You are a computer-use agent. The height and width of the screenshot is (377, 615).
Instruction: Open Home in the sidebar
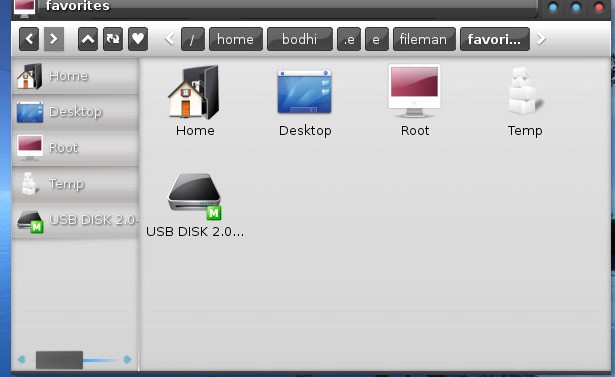tap(75, 76)
